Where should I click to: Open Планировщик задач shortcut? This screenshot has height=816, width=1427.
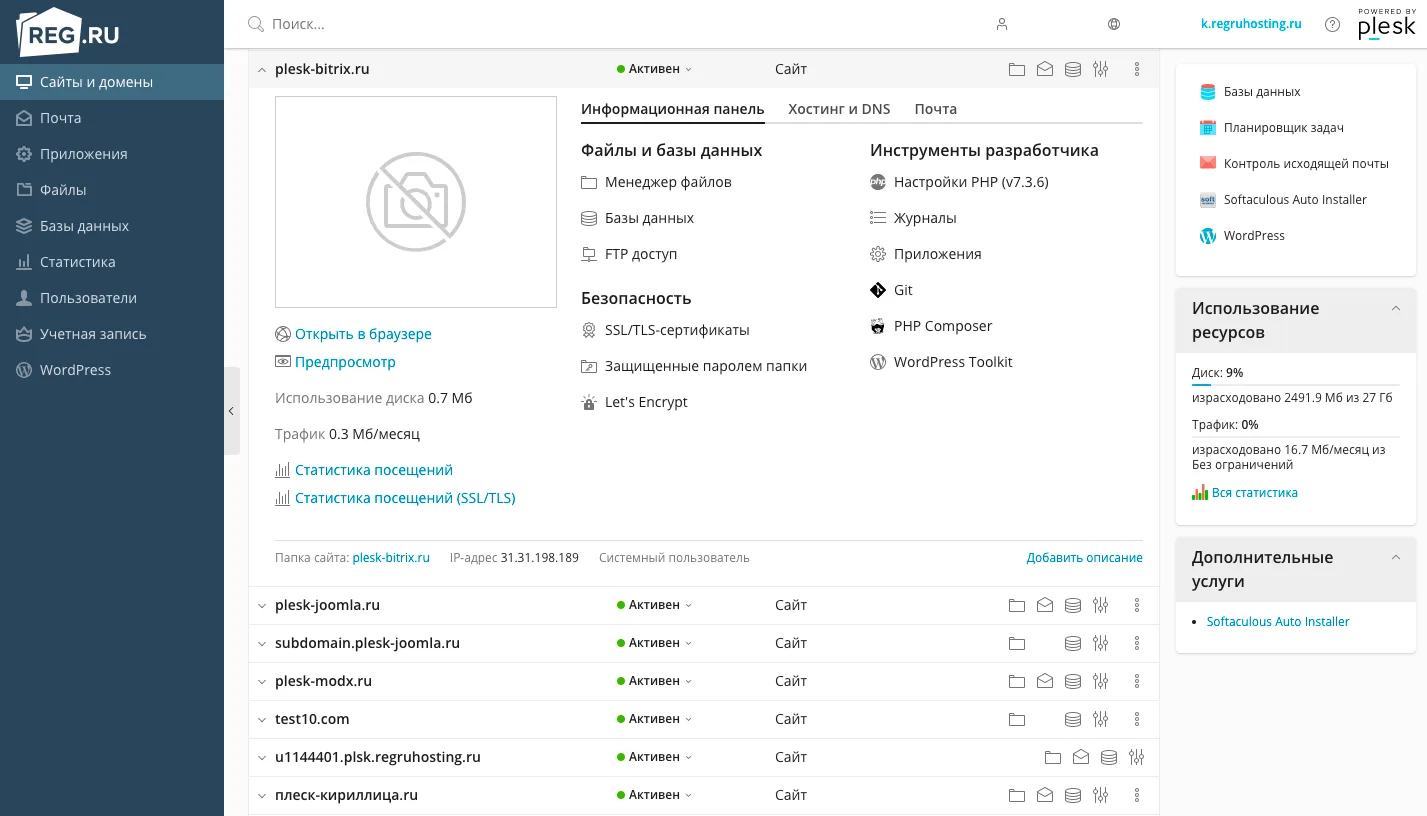point(1271,128)
